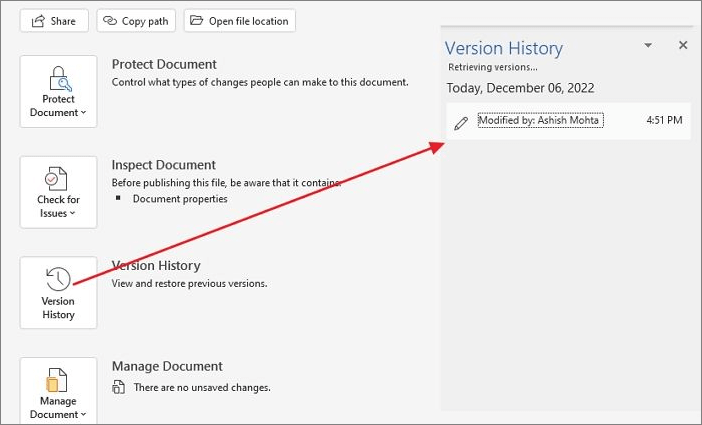Viewport: 702px width, 425px height.
Task: Select the 4:51 PM version timestamp
Action: 664,121
